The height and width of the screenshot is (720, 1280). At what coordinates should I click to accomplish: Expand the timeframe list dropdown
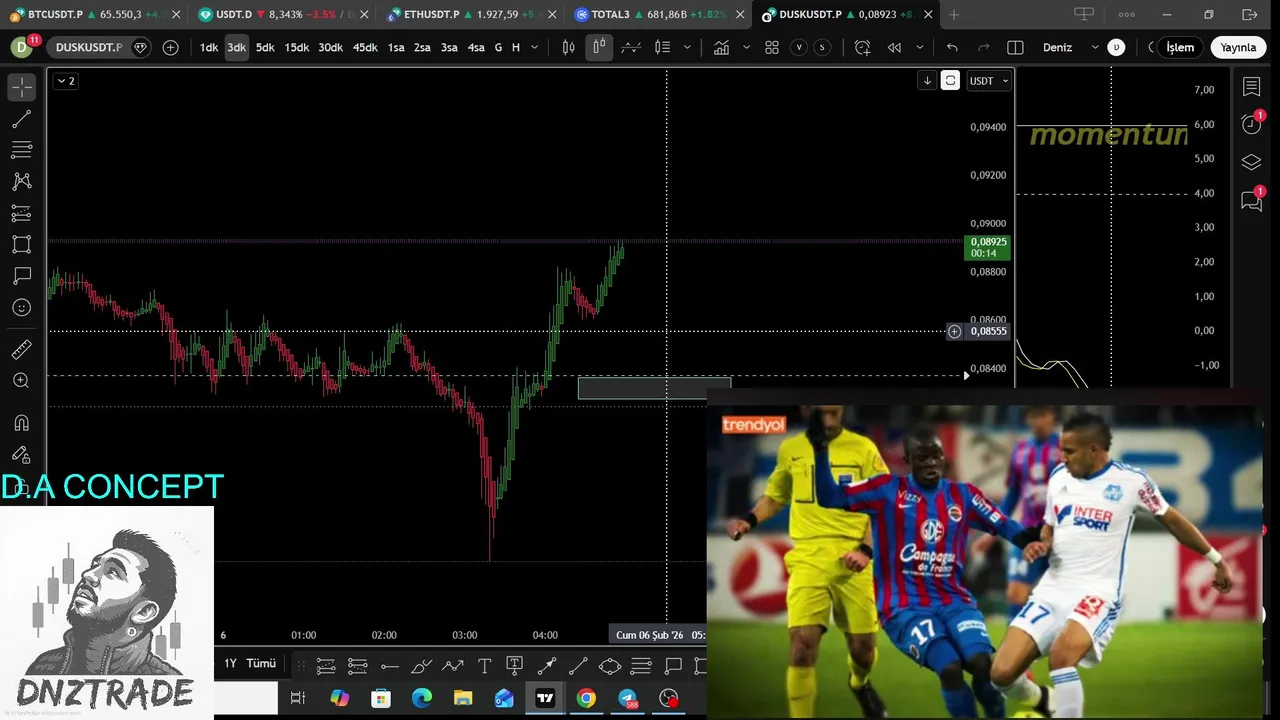534,47
